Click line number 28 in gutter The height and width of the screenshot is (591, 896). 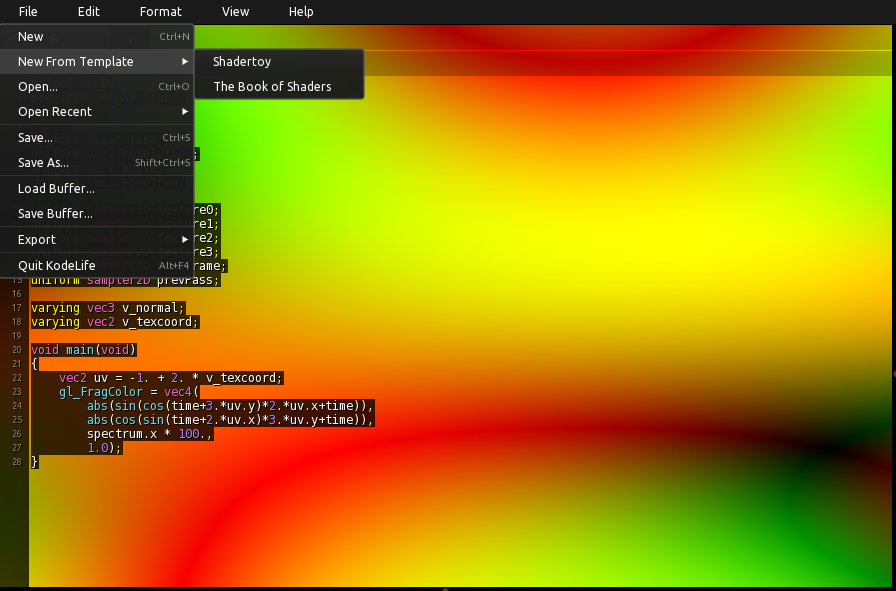17,462
